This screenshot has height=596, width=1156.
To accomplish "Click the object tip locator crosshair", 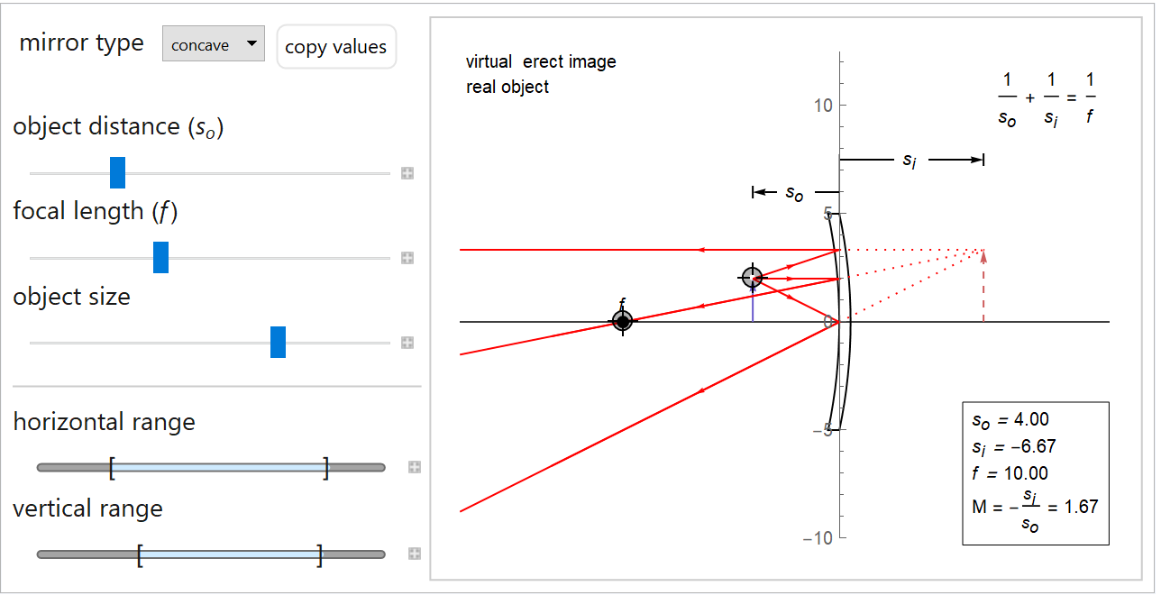I will 752,277.
